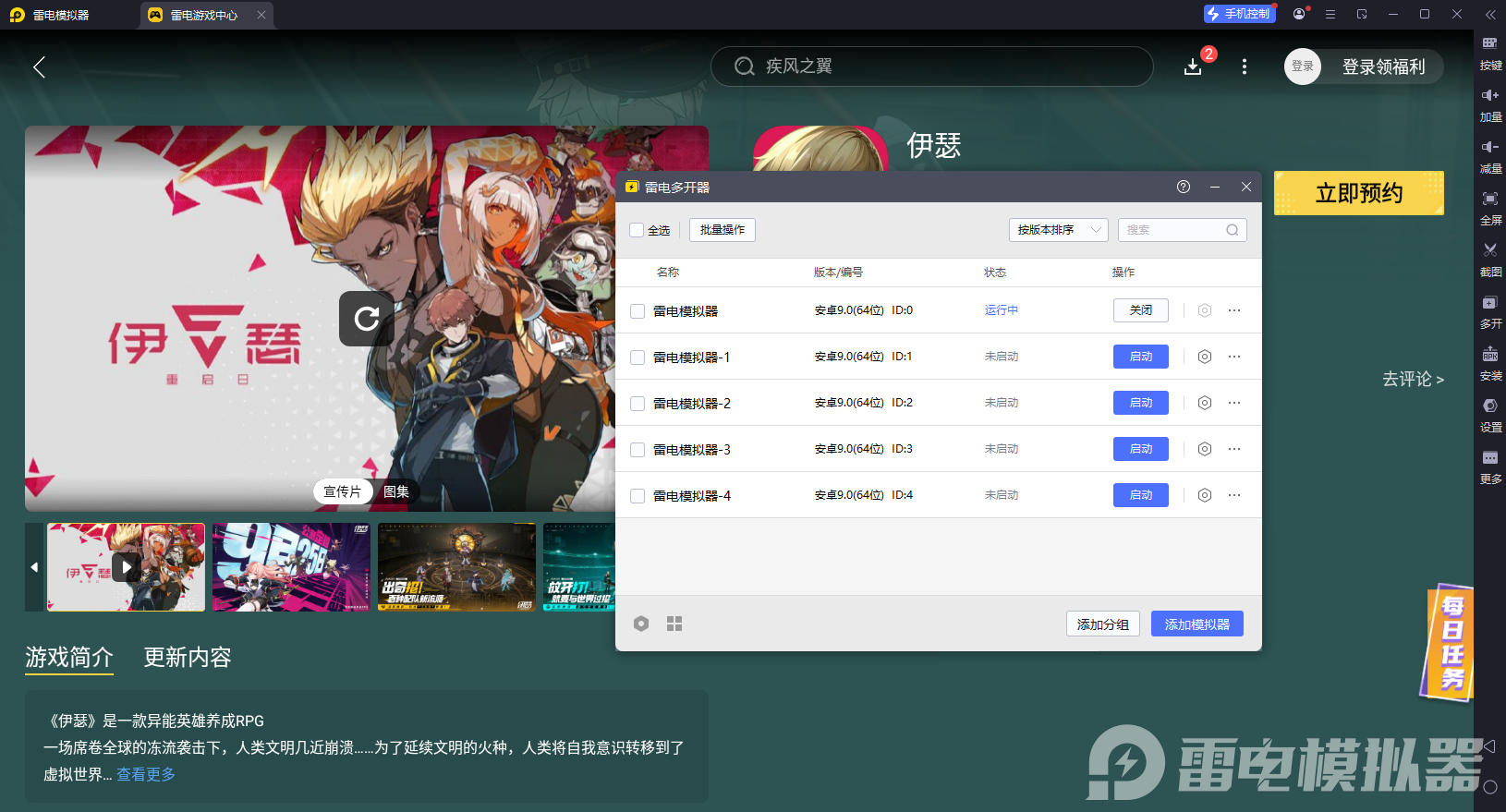
Task: Open 按键 keyboard mapping in sidebar
Action: click(1490, 53)
